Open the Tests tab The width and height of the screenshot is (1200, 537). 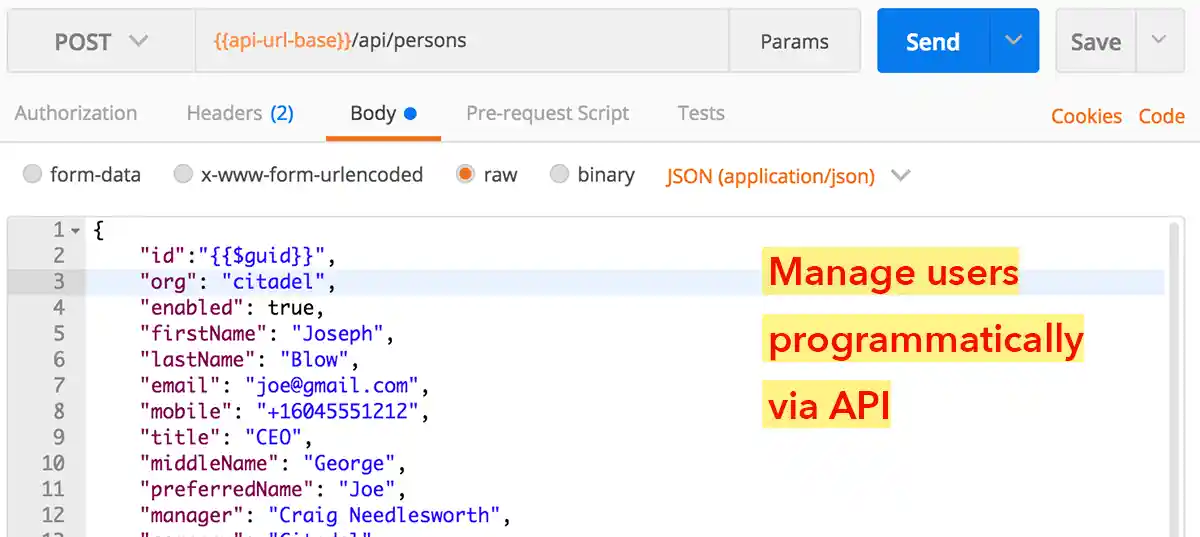coord(700,113)
